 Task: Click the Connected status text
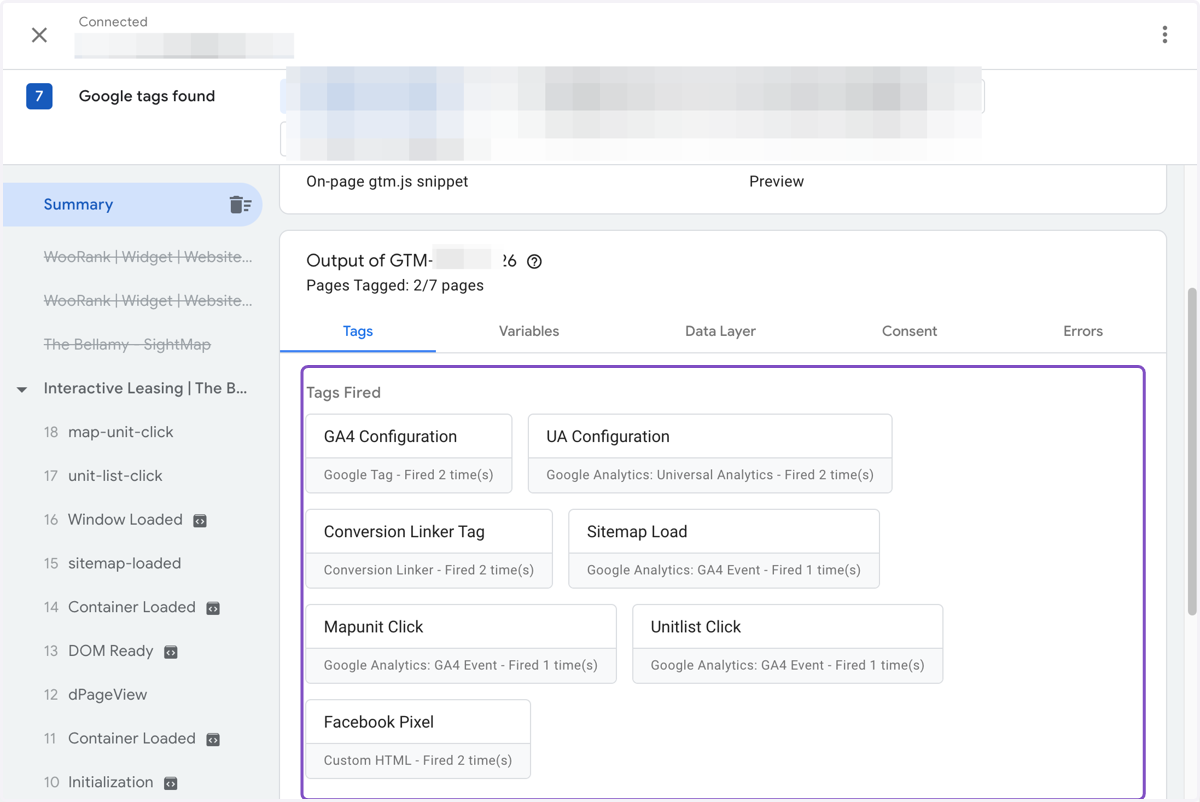[113, 22]
